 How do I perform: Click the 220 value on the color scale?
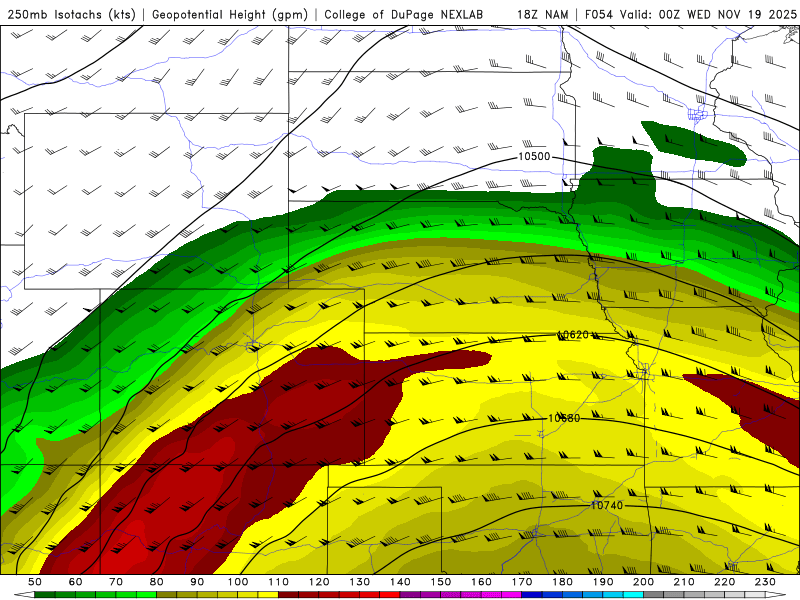(x=724, y=582)
